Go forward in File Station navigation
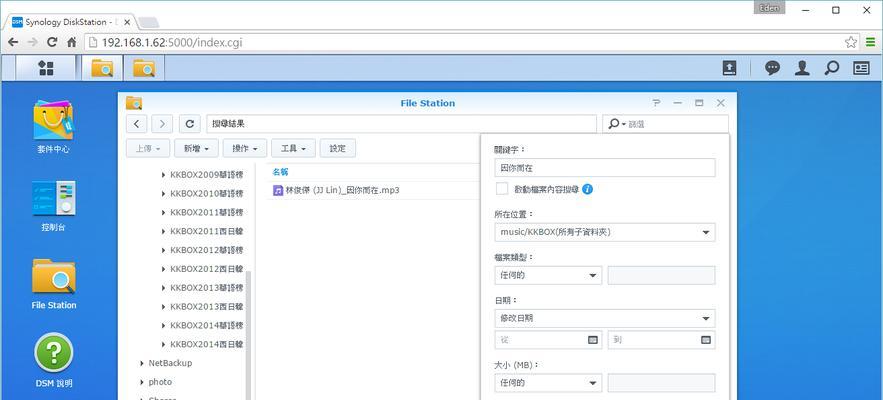Image resolution: width=883 pixels, height=400 pixels. [162, 124]
